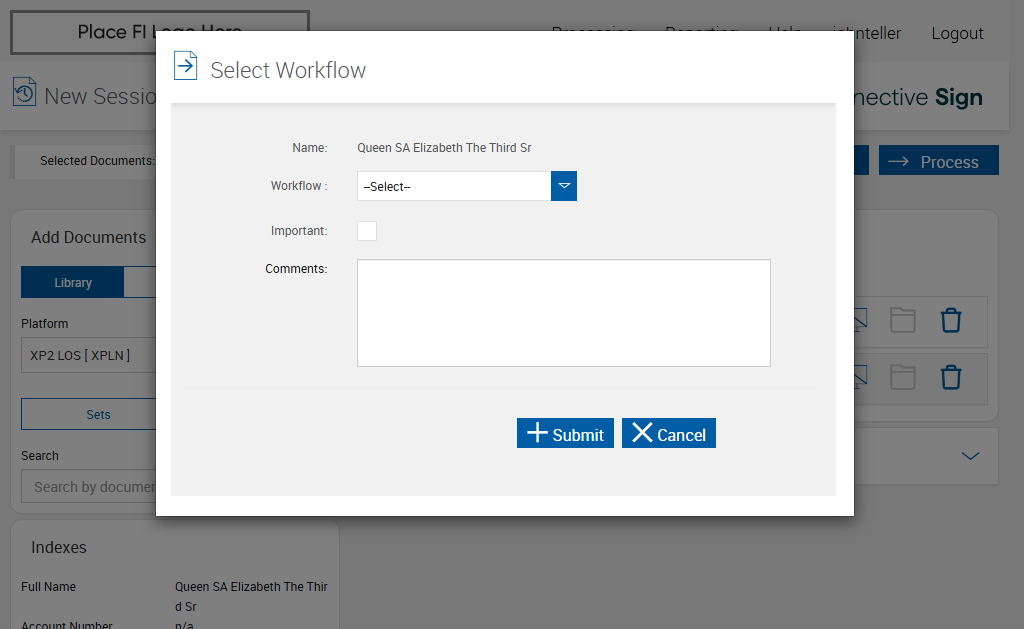Click the folder icon in first document row

[903, 320]
